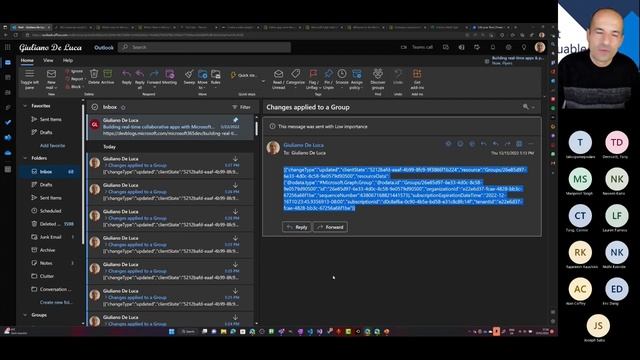This screenshot has width=640, height=360.
Task: Open the Windows Start button on taskbar
Action: pos(171,331)
